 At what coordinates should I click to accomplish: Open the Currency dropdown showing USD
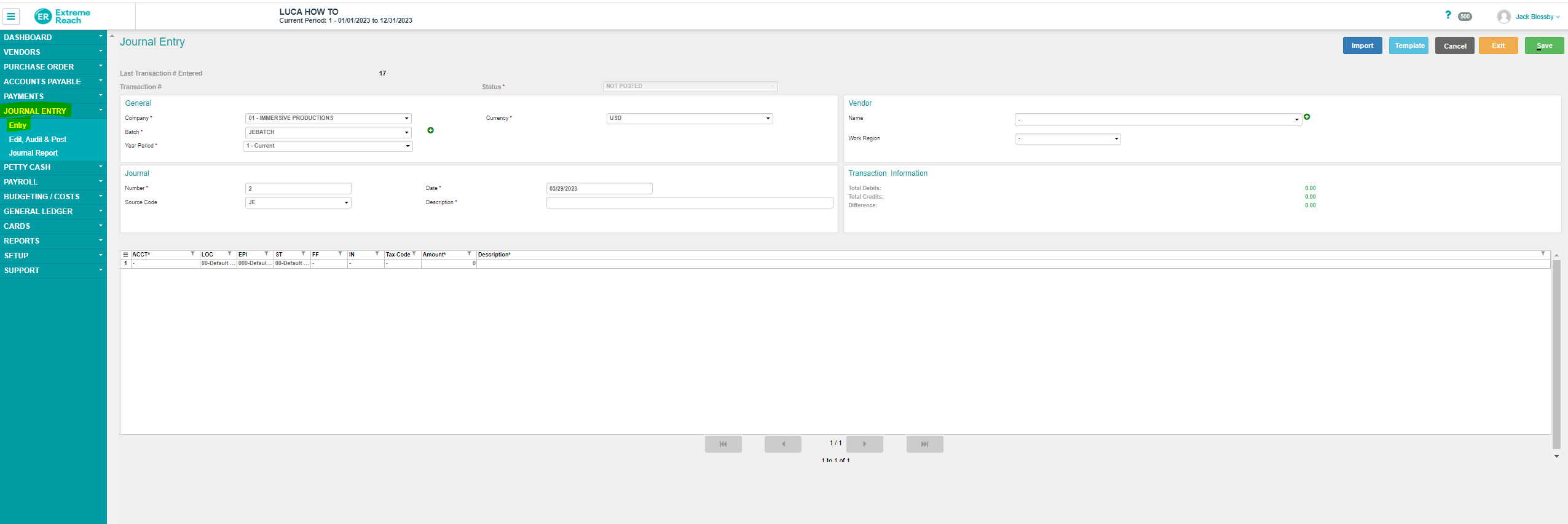[689, 118]
